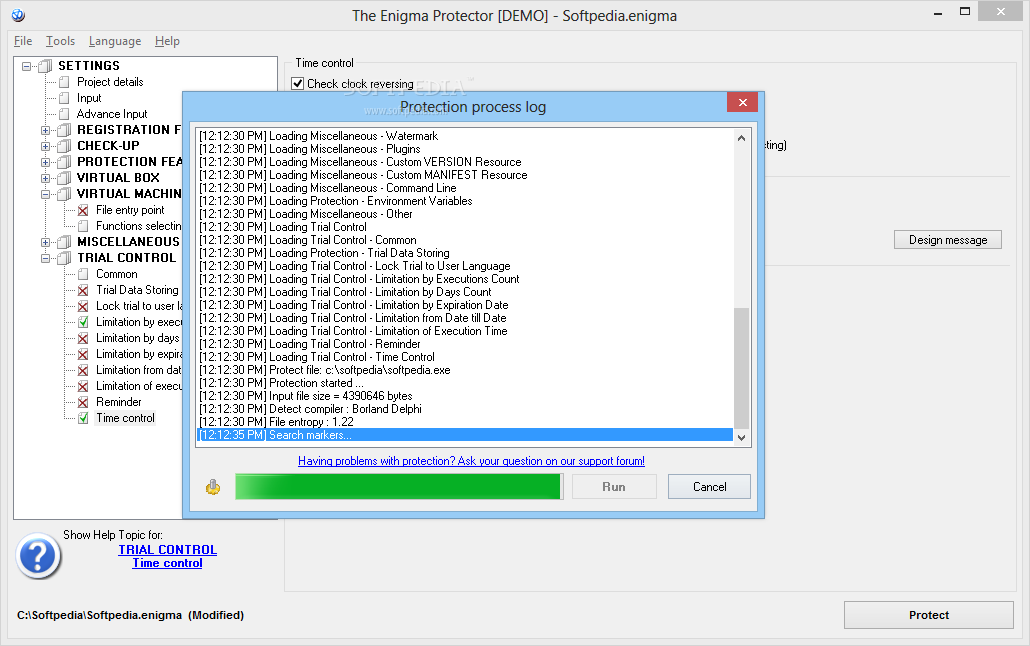
Task: Click the small bell icon beside progress bar
Action: (213, 487)
